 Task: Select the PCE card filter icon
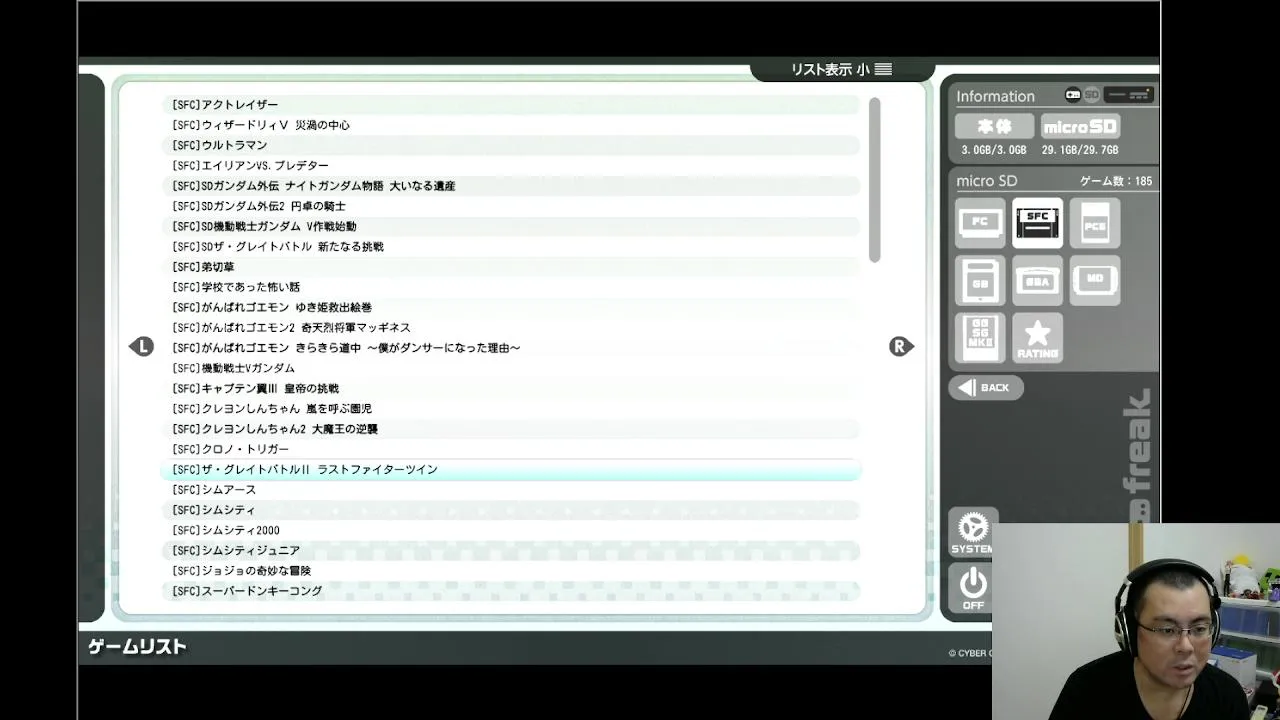(x=1095, y=223)
